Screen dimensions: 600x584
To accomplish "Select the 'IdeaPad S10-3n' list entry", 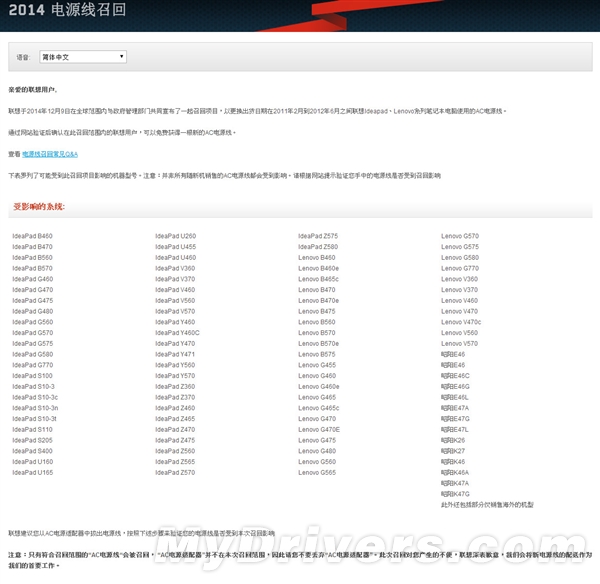I will (35, 408).
